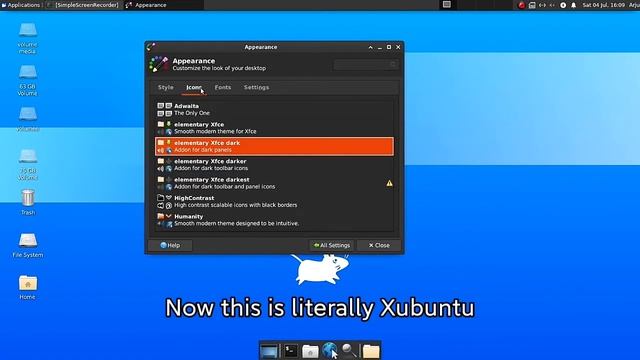Open the notifications bell icon
The image size is (640, 360).
click(573, 5)
